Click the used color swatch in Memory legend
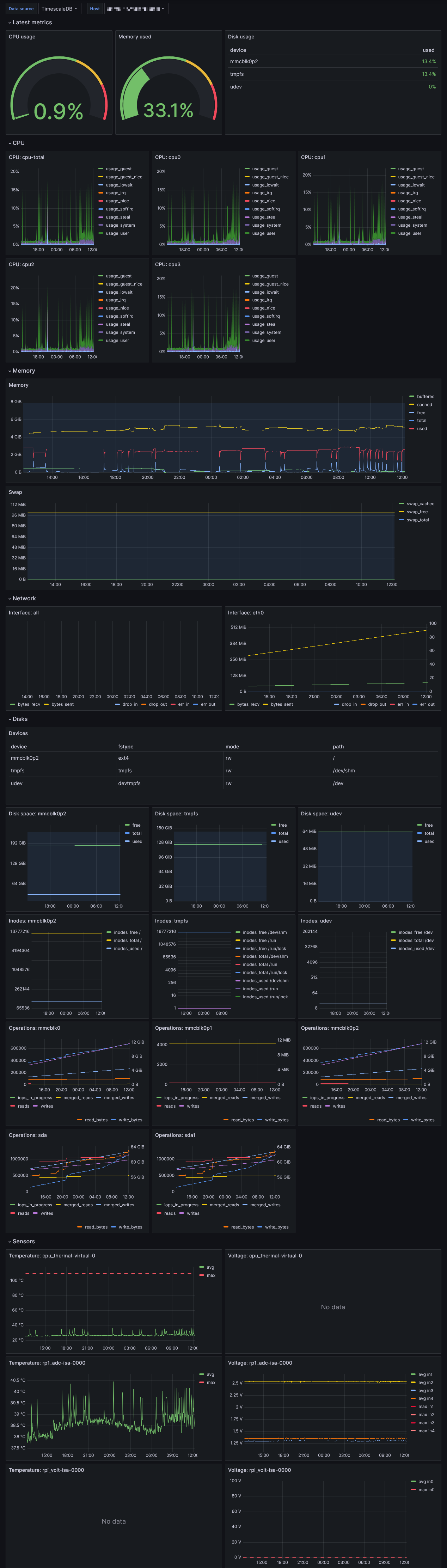447x1568 pixels. click(x=412, y=429)
